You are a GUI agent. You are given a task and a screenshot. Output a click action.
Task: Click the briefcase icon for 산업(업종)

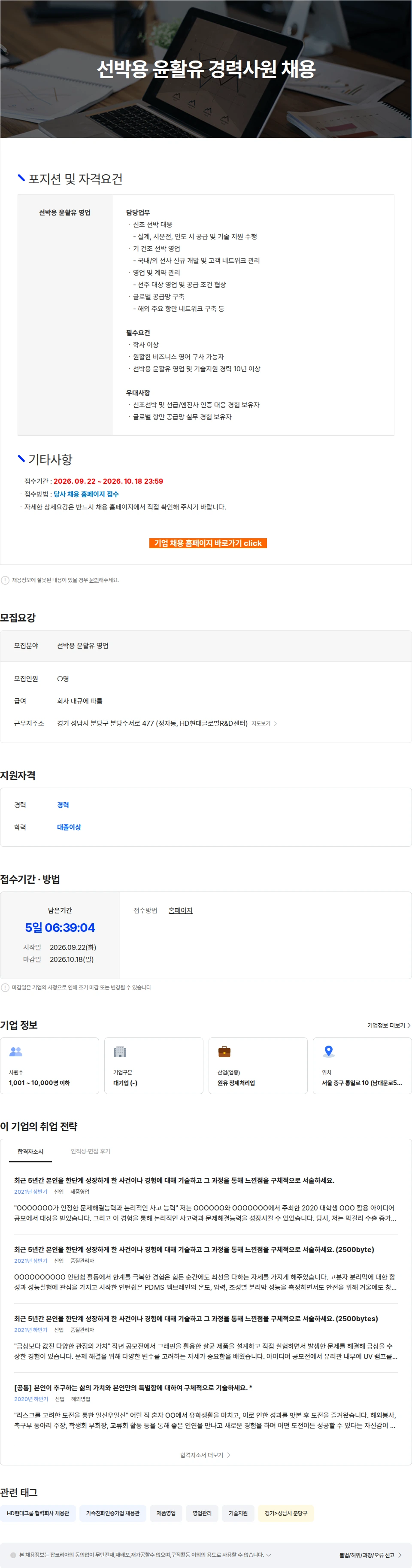224,1051
